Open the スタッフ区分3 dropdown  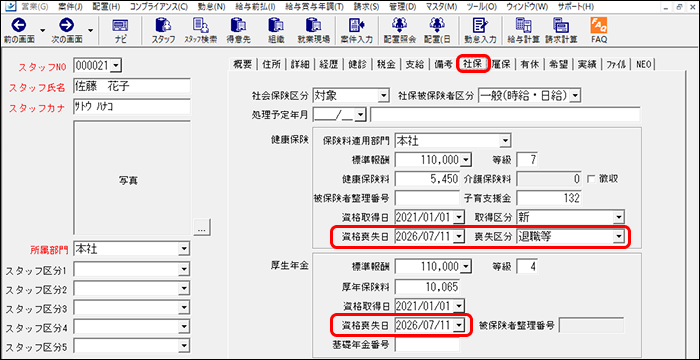tap(184, 308)
